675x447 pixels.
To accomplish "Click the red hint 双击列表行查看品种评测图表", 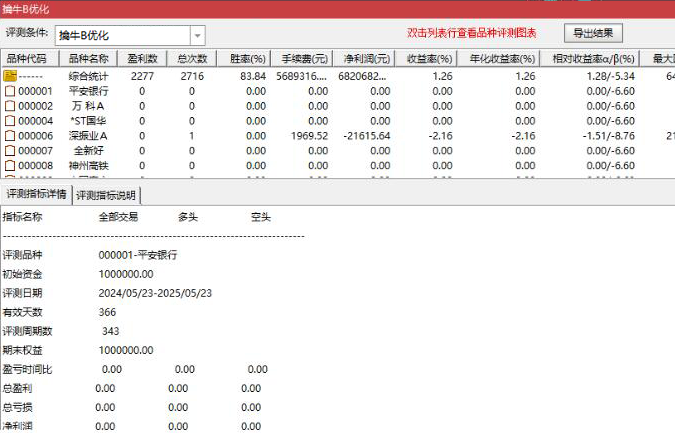I will tap(471, 33).
